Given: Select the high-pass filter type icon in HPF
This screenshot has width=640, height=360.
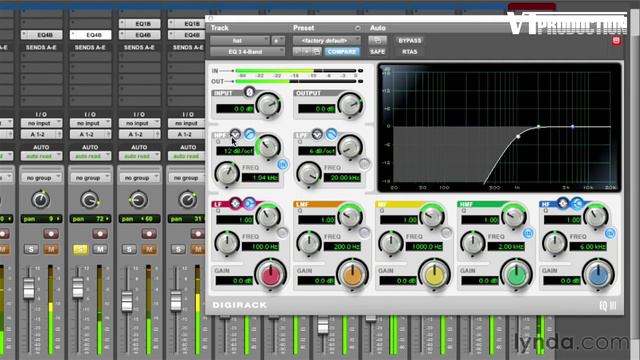Looking at the screenshot, I should click(249, 134).
